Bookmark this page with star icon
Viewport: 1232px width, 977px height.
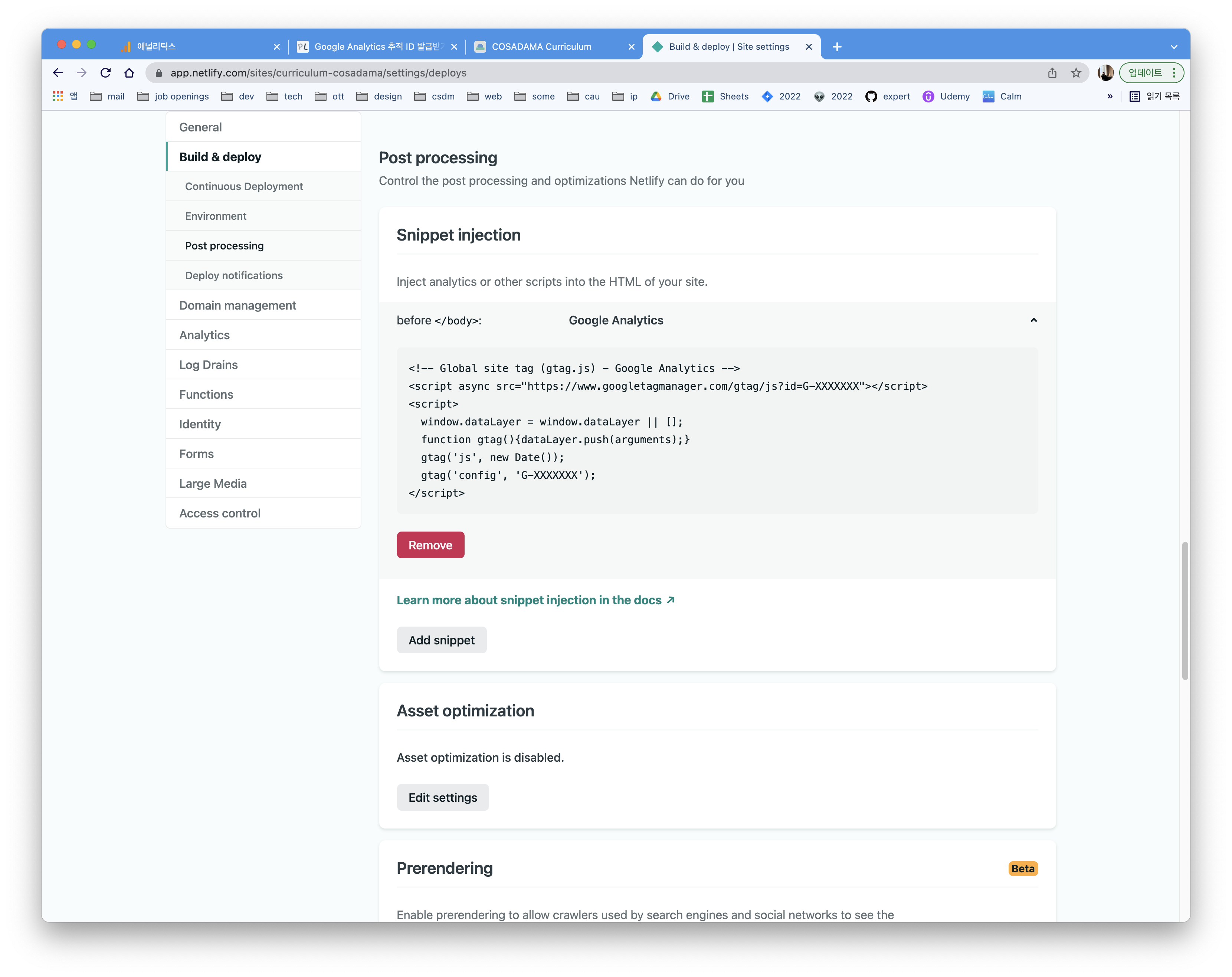1076,73
